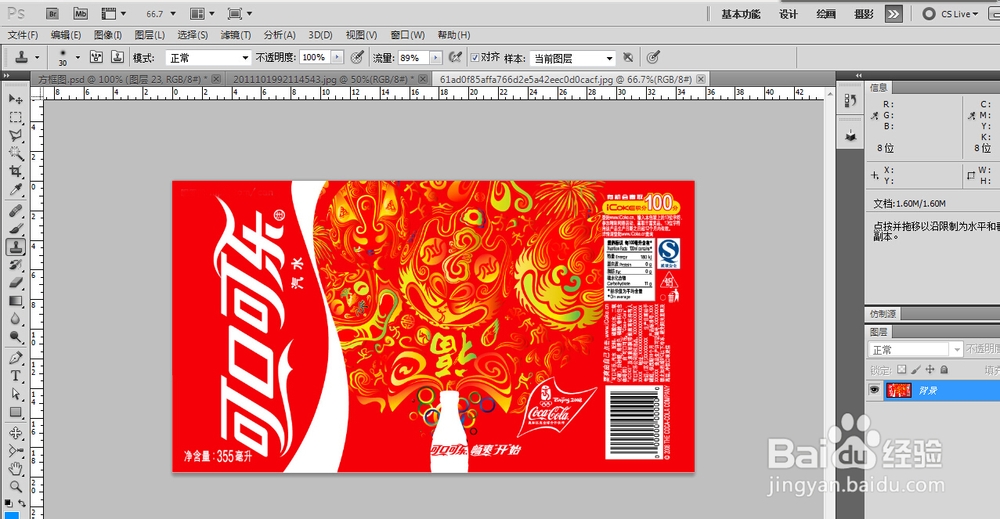Open the opacity slider arrow
The image size is (1000, 519).
click(337, 58)
